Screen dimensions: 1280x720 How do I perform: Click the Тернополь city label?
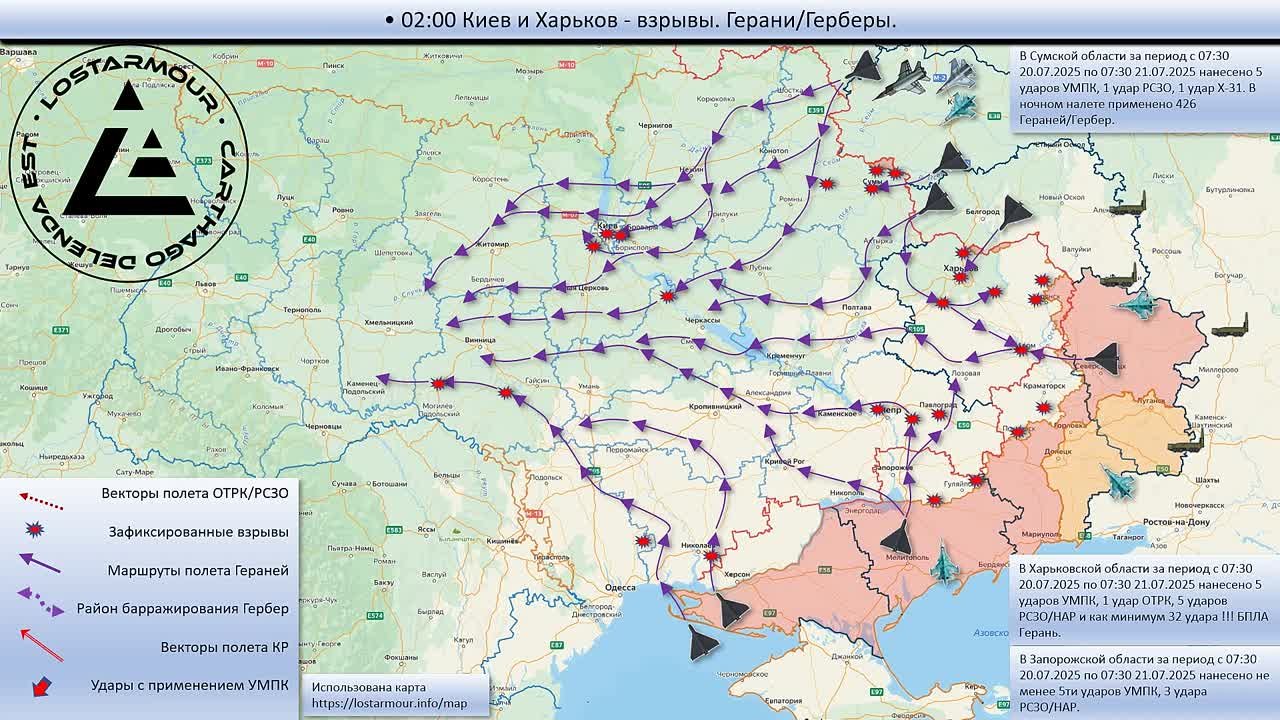pyautogui.click(x=302, y=311)
